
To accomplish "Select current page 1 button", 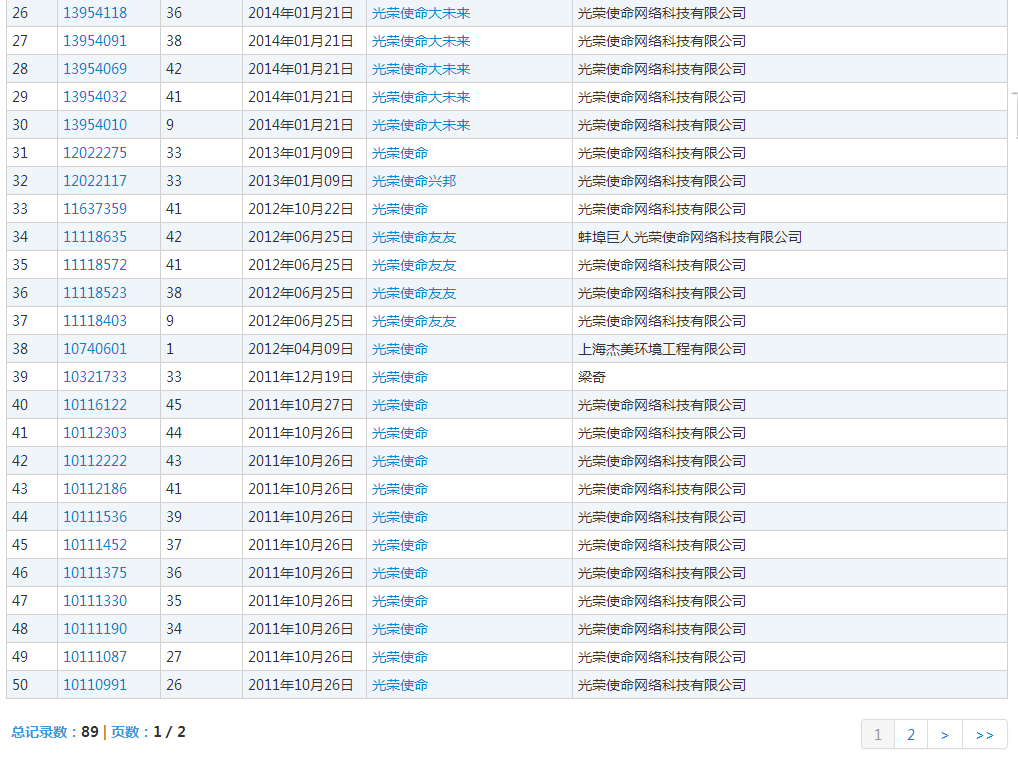I will point(878,735).
